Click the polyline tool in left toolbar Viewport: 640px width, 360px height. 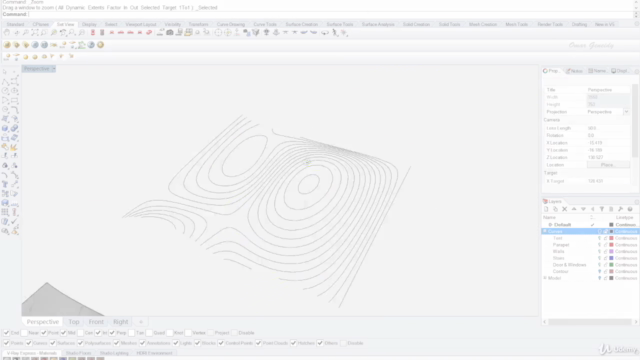5,81
